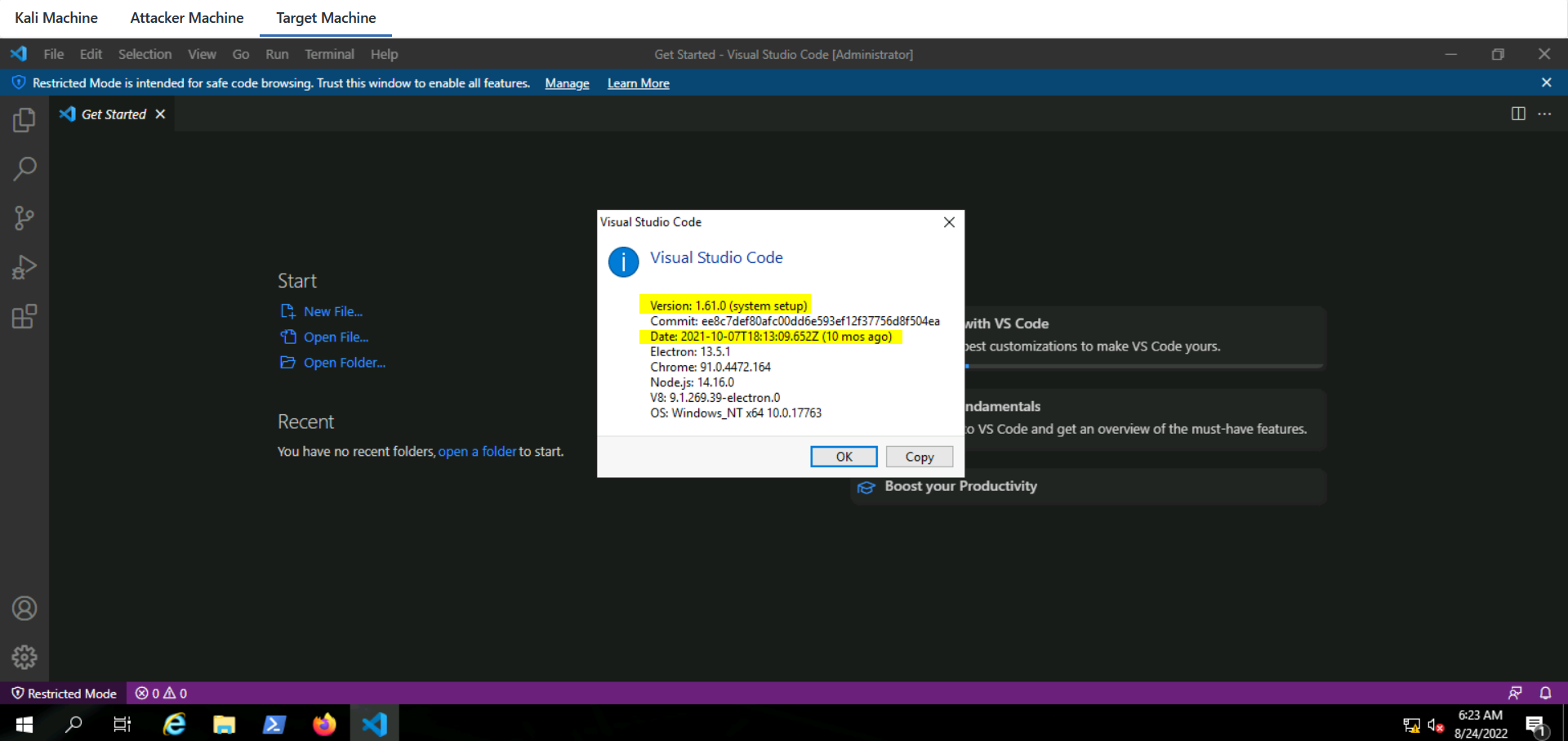Select the Get Started editor tab
This screenshot has height=741, width=1568.
point(114,114)
